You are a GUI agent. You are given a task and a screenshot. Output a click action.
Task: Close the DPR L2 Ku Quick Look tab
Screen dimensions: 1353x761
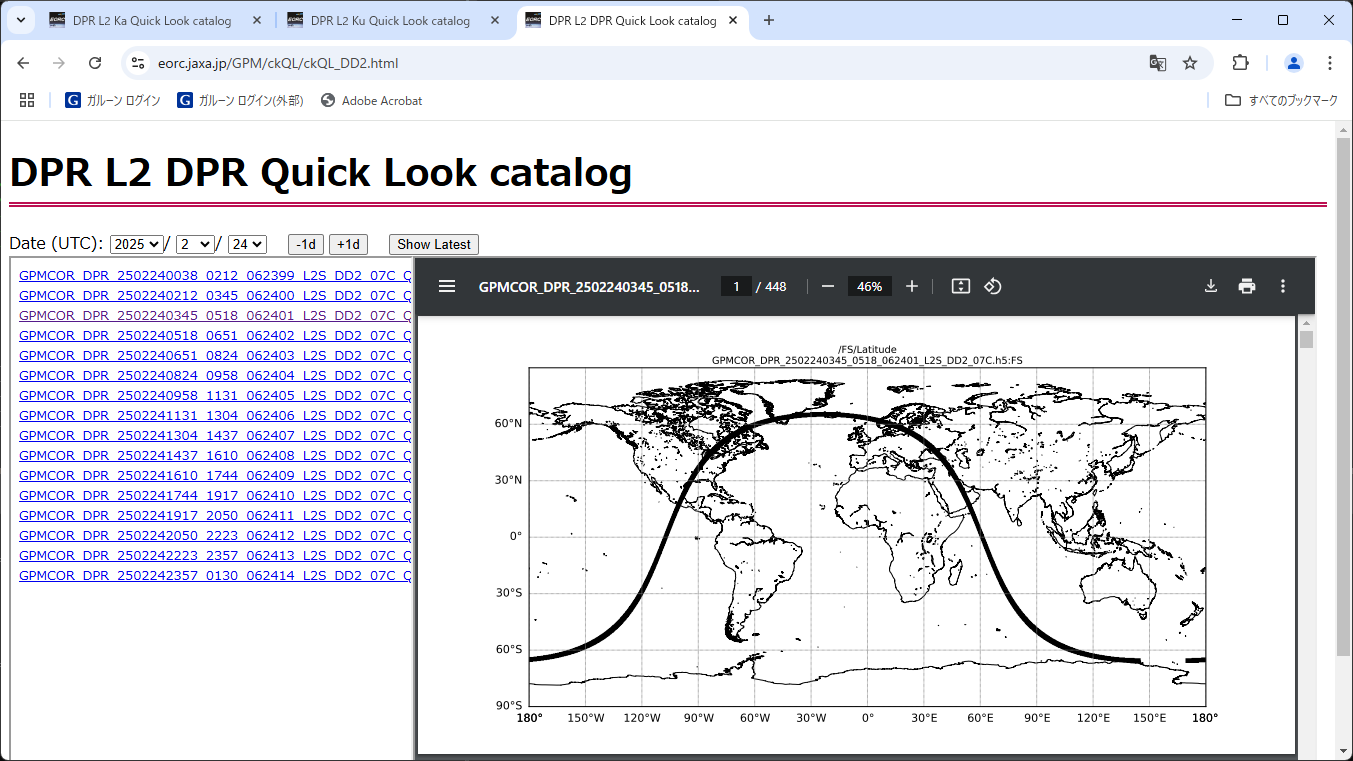pyautogui.click(x=495, y=20)
